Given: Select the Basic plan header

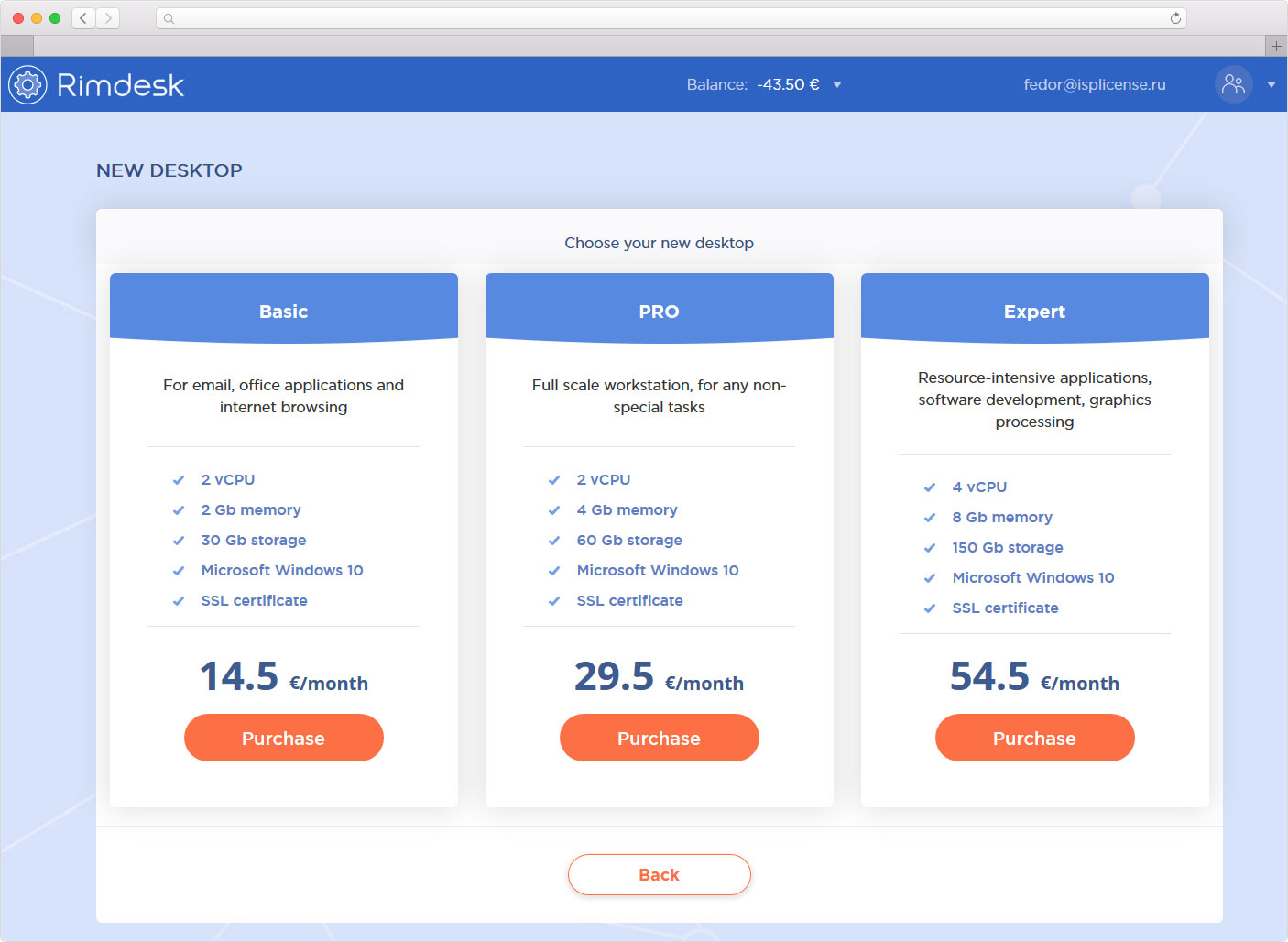Looking at the screenshot, I should point(283,312).
